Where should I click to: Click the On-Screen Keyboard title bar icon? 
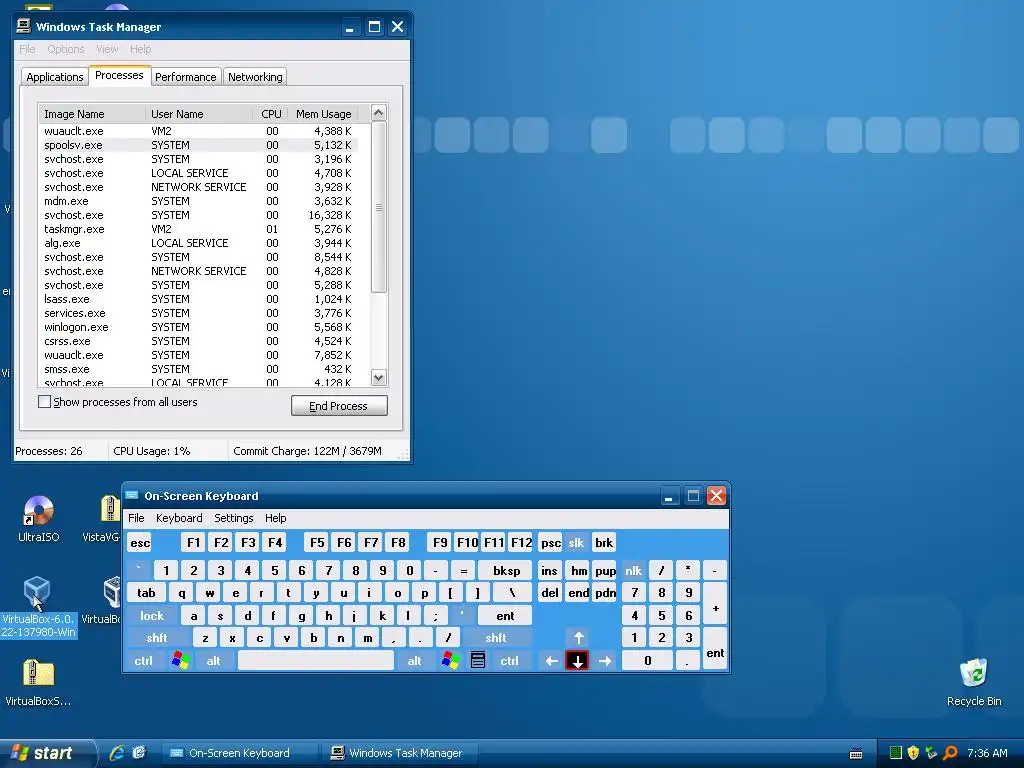pyautogui.click(x=132, y=496)
